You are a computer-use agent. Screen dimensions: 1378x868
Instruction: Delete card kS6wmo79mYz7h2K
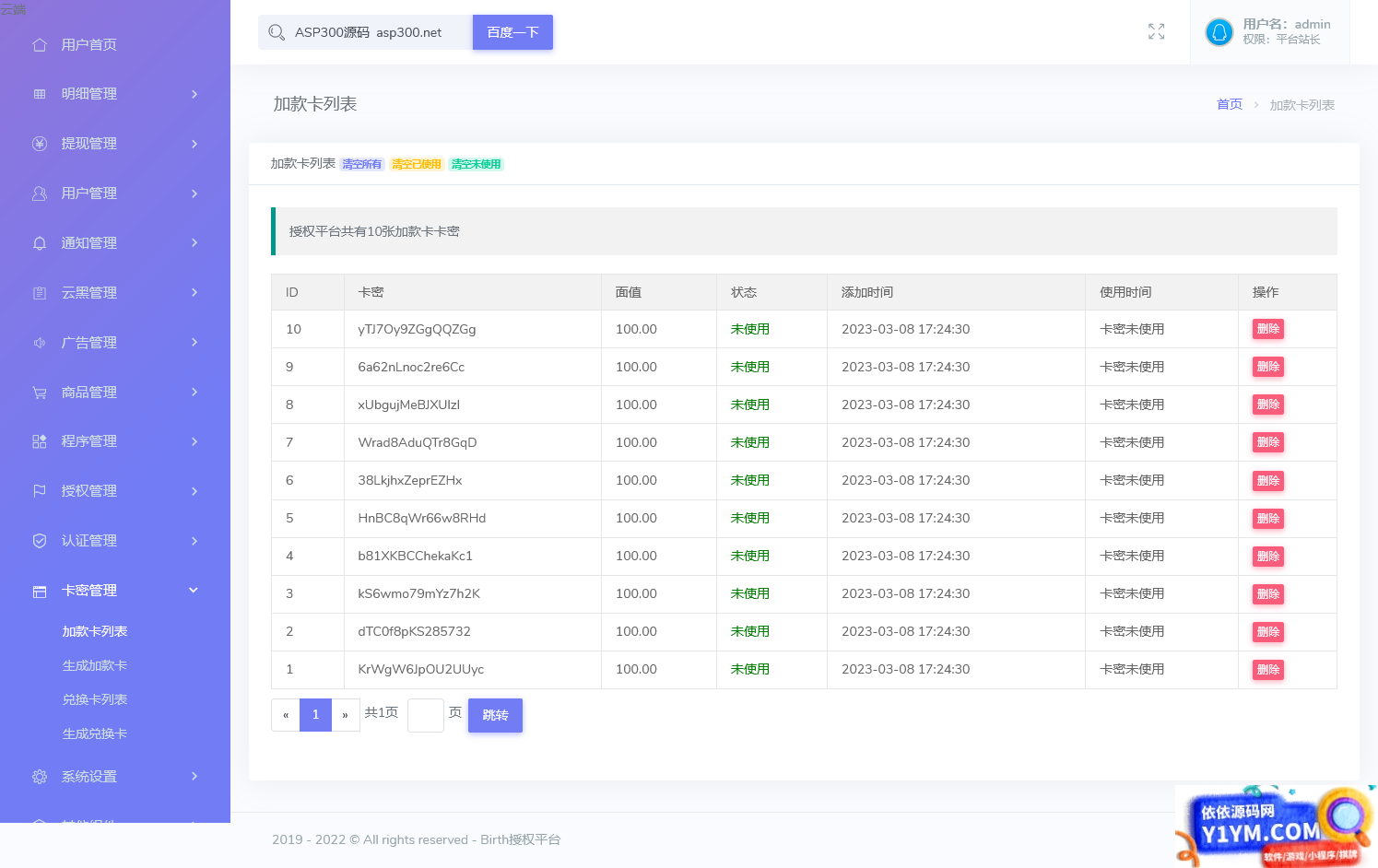[x=1268, y=594]
